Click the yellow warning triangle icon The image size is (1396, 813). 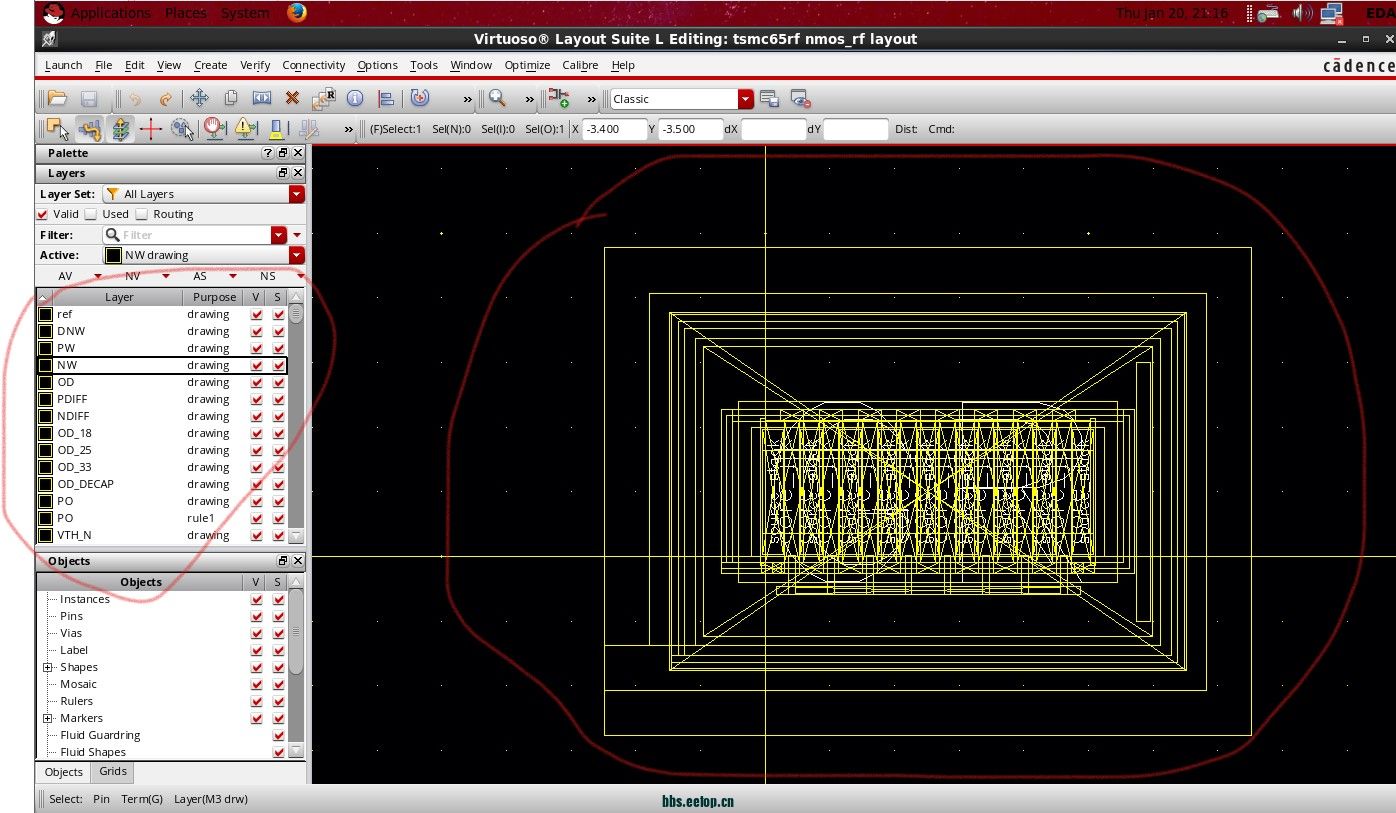point(245,128)
